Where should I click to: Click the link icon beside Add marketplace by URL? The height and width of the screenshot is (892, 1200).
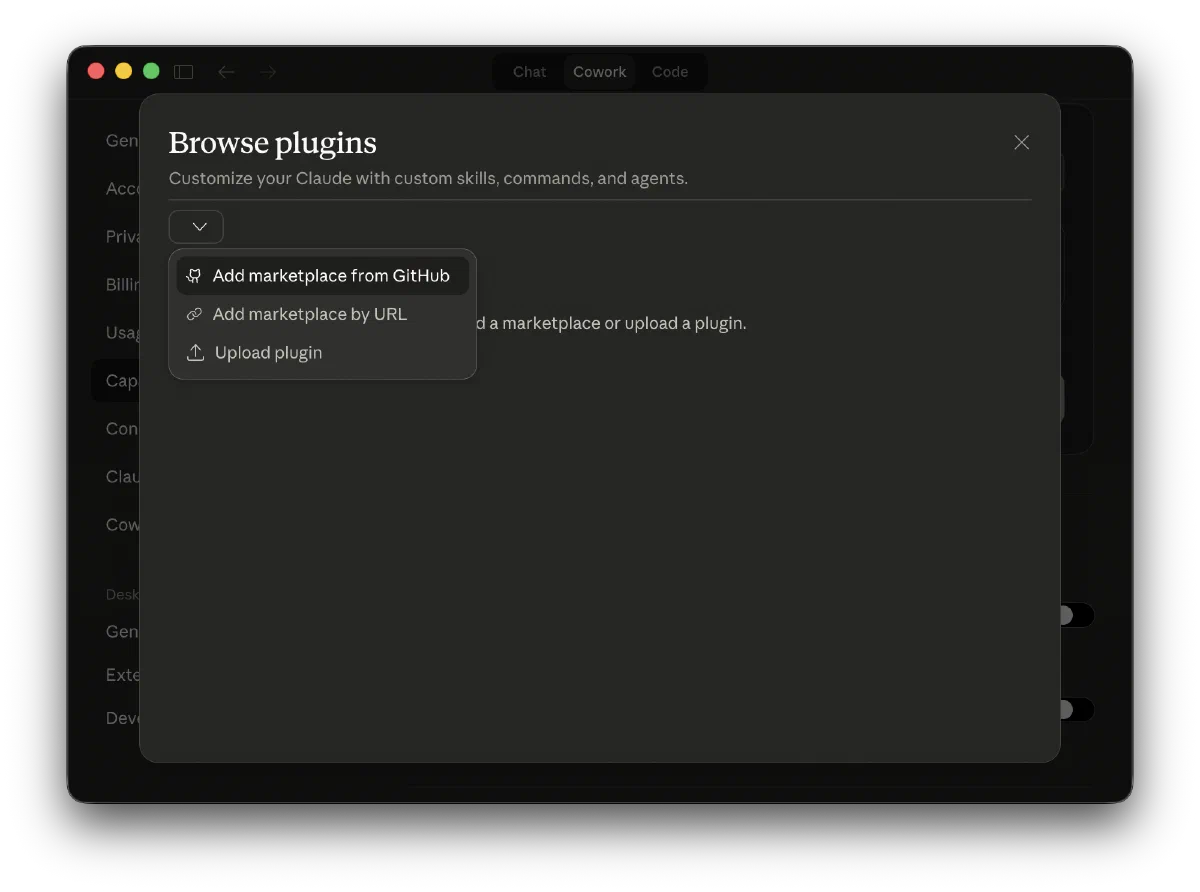click(193, 314)
